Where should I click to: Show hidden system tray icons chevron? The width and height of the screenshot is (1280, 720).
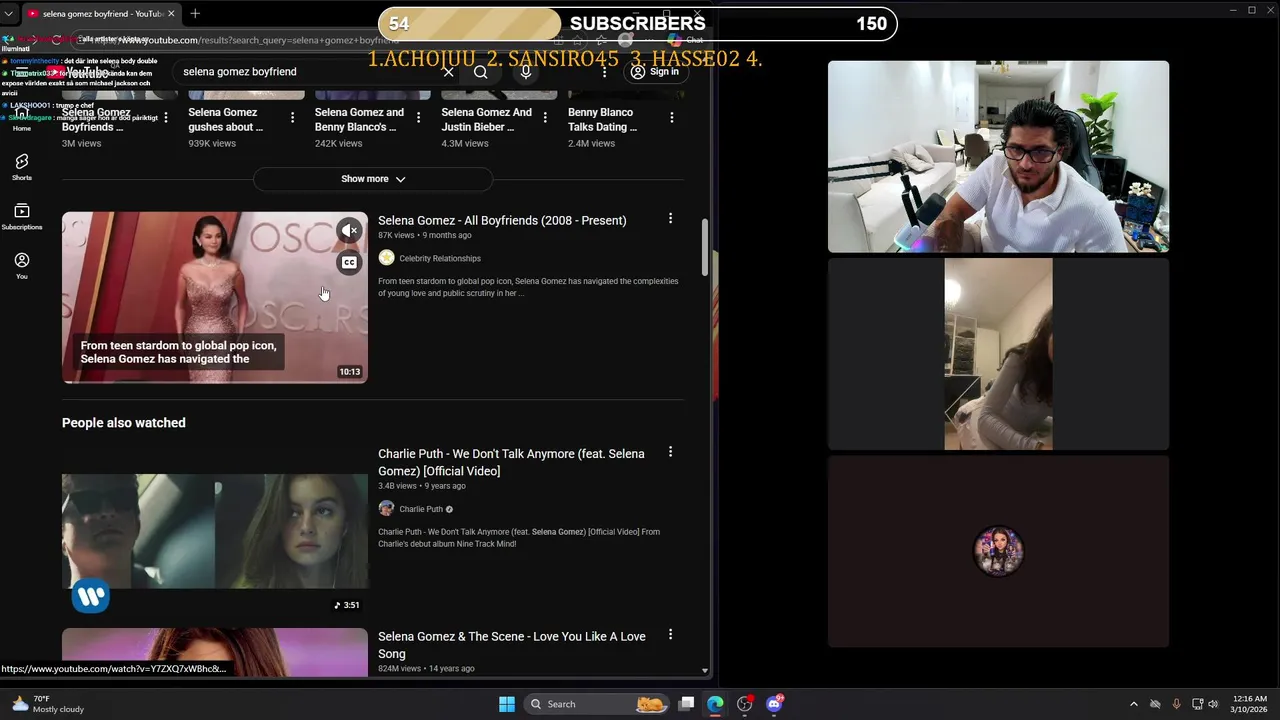pos(1133,704)
